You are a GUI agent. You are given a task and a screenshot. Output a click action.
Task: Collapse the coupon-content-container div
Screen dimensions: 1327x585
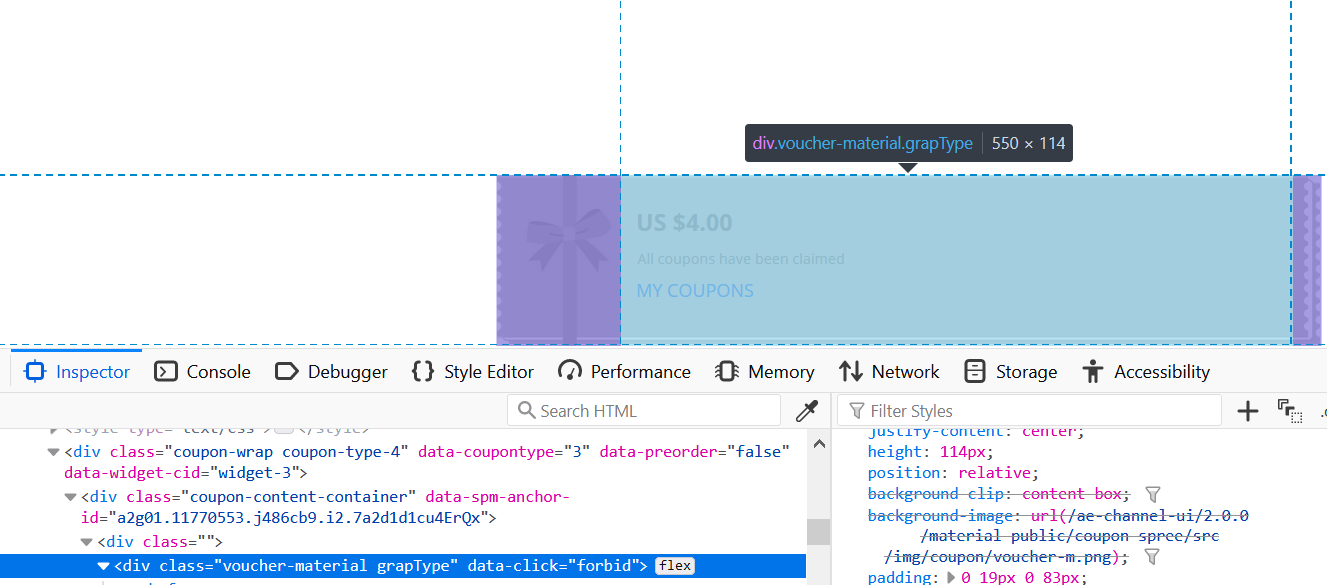pyautogui.click(x=70, y=497)
